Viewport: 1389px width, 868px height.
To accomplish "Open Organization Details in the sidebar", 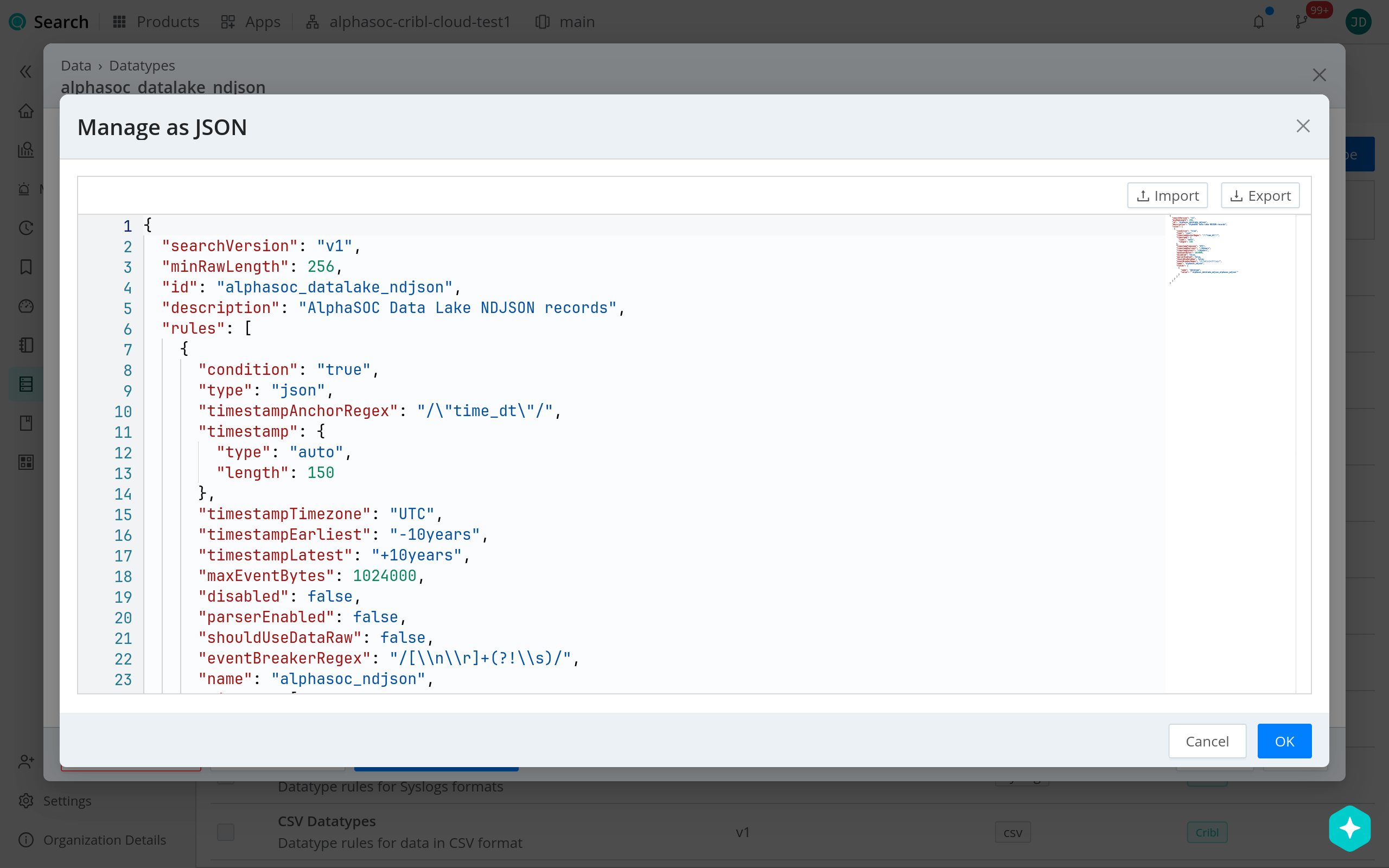I will pos(92,840).
